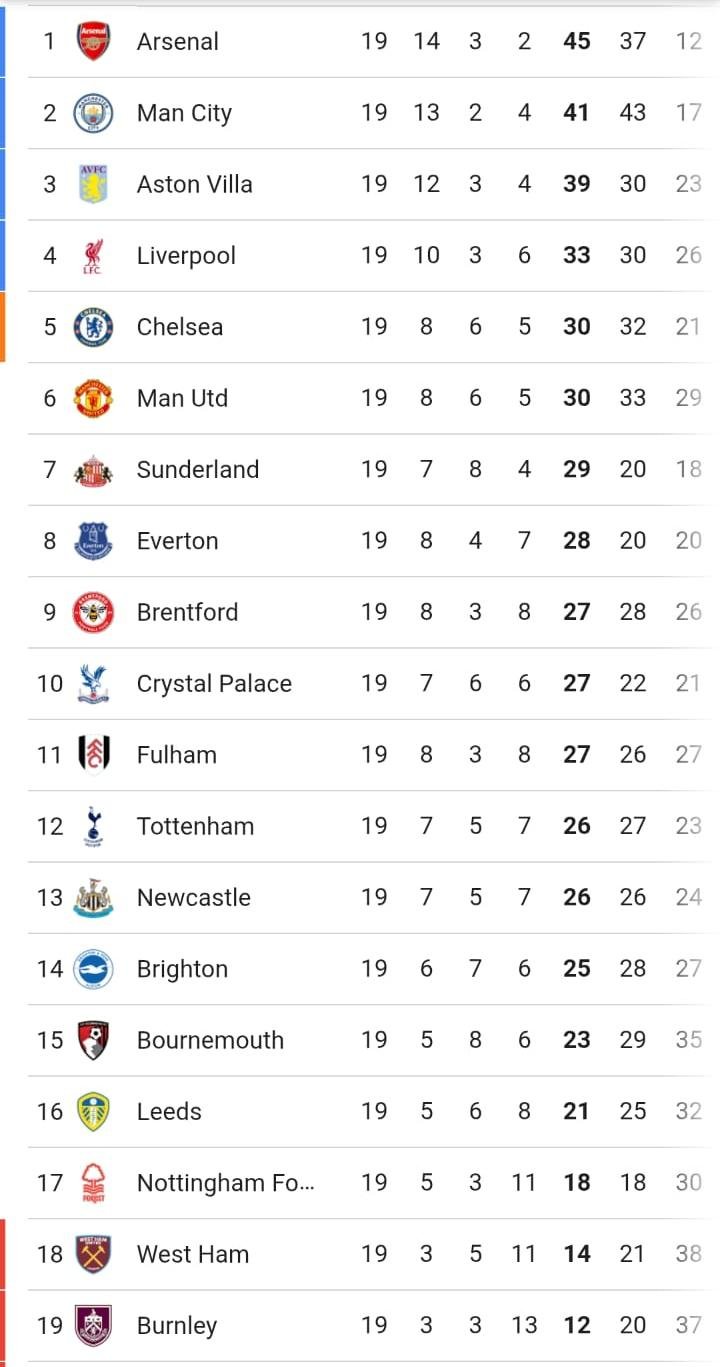
Task: Click the Arsenal club crest
Action: pos(93,42)
